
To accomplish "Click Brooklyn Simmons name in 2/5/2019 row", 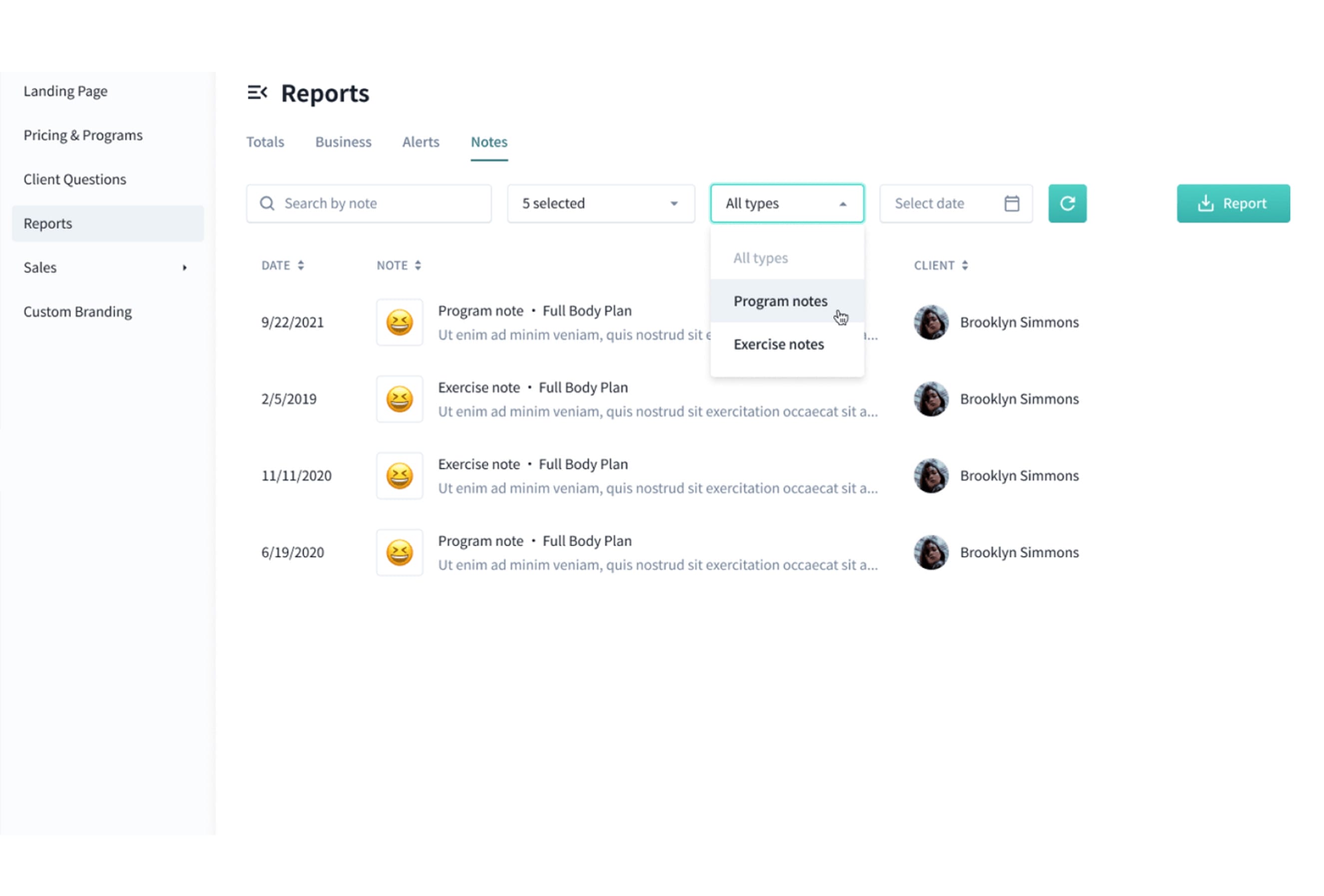I will point(1019,399).
